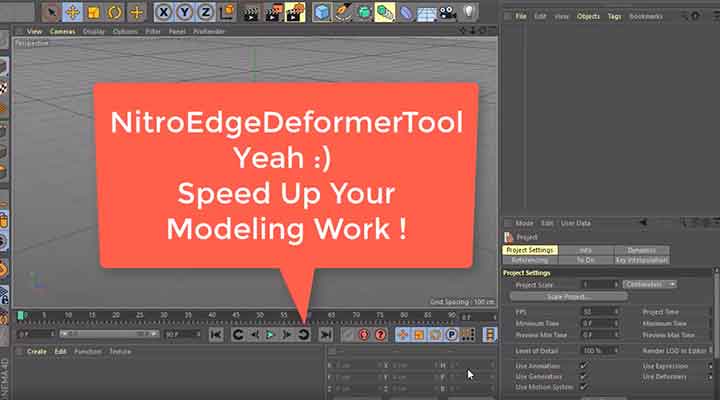This screenshot has width=720, height=400.
Task: Select the Move tool in top toolbar
Action: point(73,13)
